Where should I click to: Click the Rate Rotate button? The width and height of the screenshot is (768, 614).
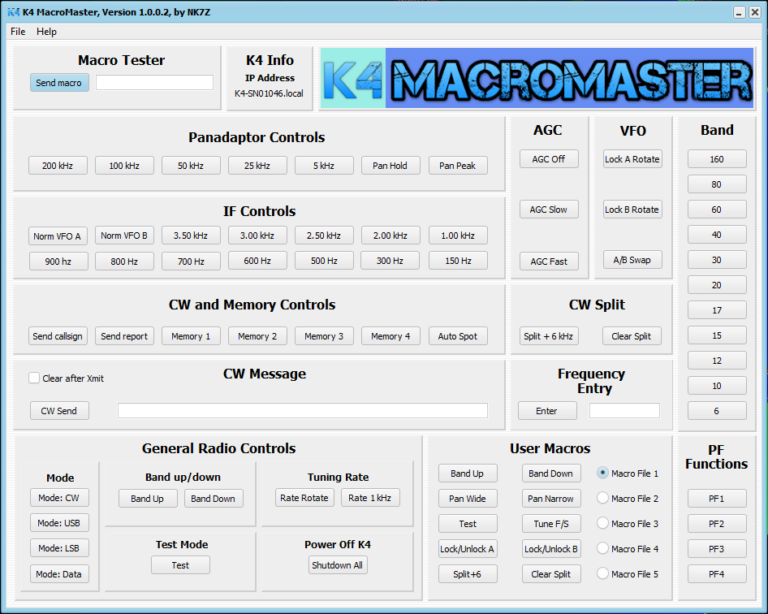(x=305, y=497)
